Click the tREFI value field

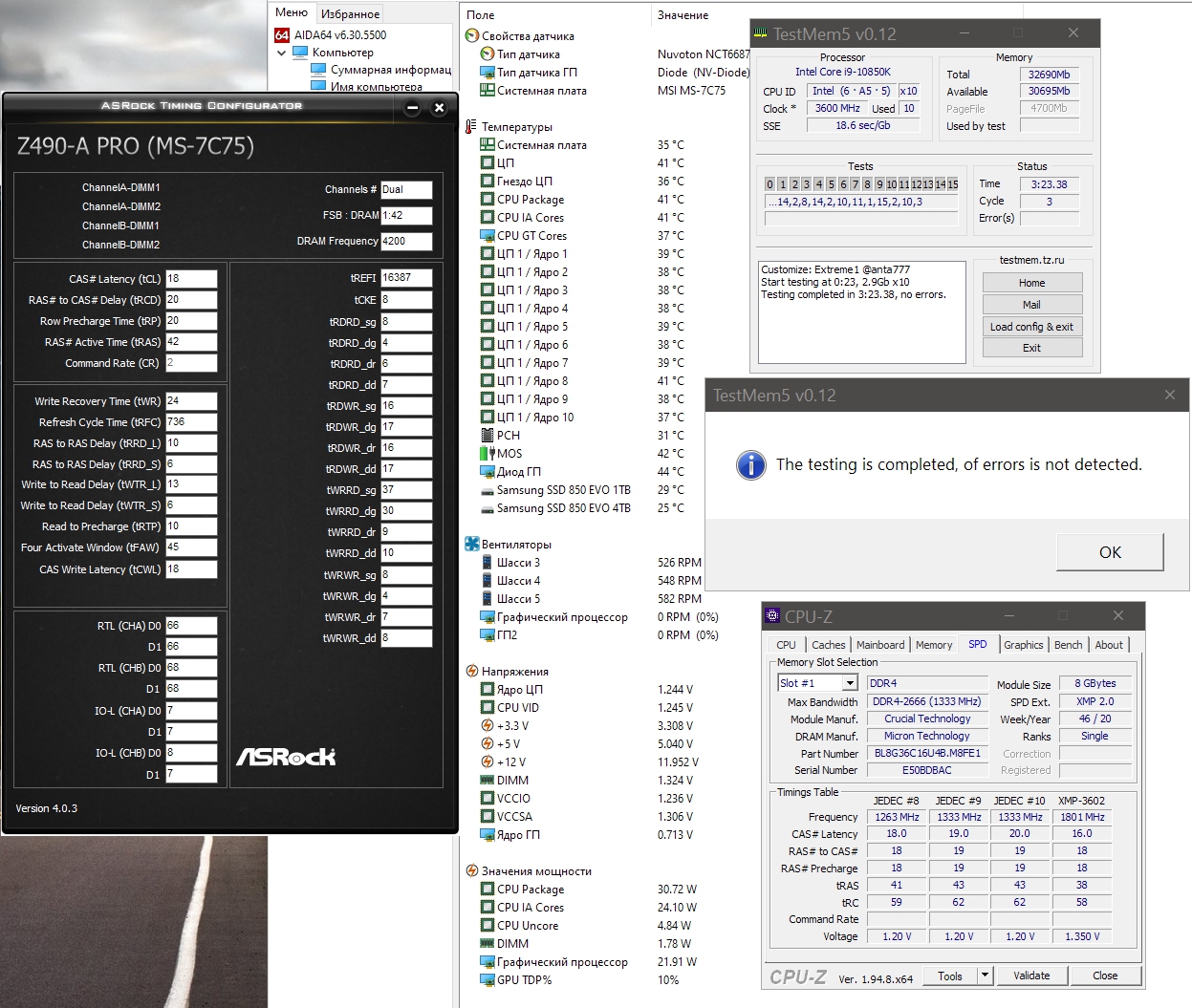click(x=406, y=278)
